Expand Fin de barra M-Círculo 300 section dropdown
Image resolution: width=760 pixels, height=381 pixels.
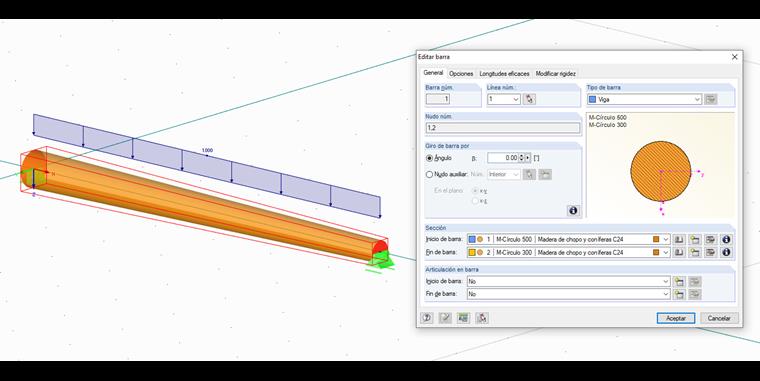tap(666, 253)
